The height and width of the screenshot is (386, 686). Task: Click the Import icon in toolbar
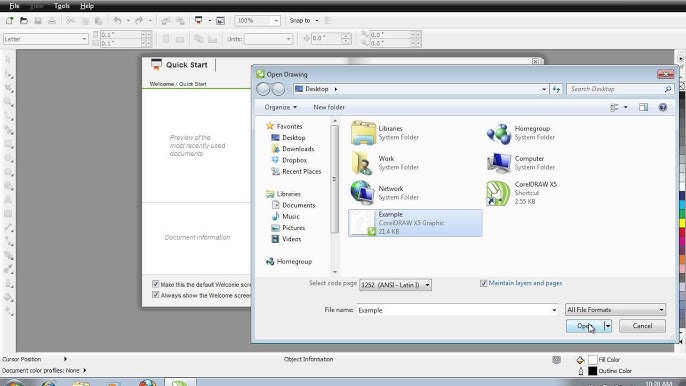click(166, 21)
